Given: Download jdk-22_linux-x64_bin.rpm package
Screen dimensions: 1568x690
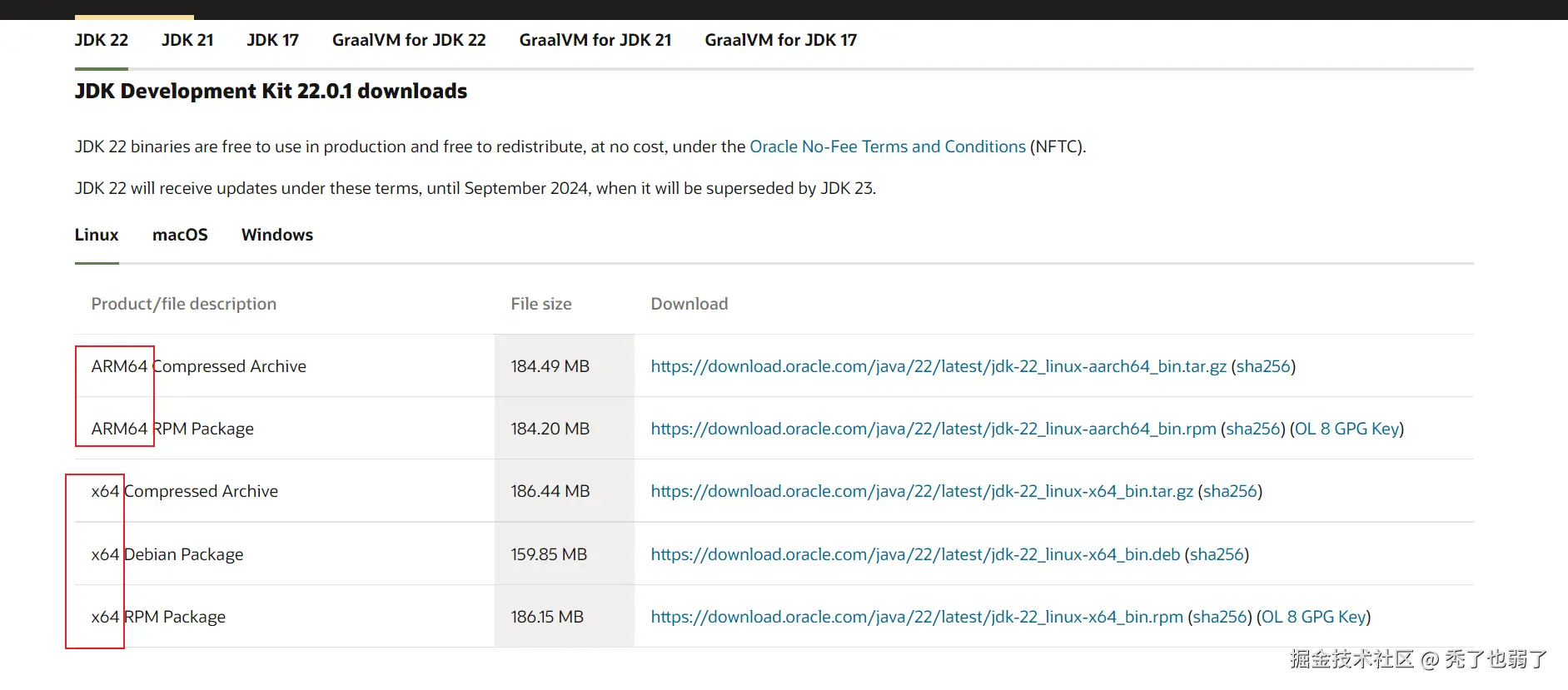Looking at the screenshot, I should click(917, 617).
